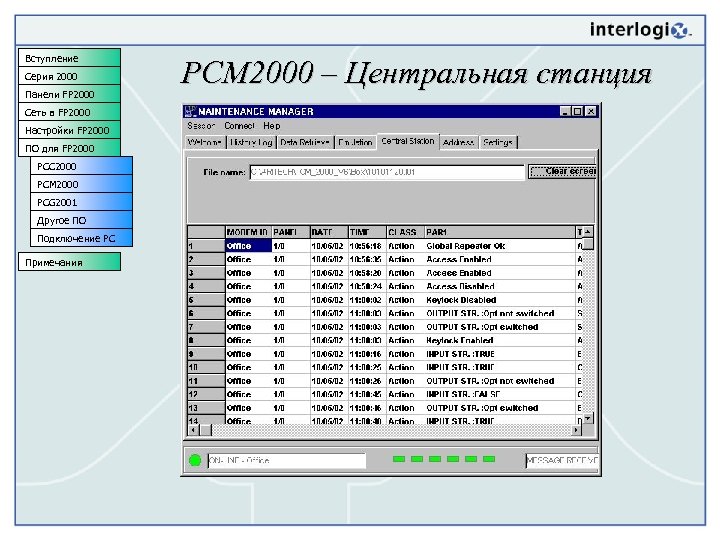
Task: Click the Clear screen button
Action: click(562, 171)
